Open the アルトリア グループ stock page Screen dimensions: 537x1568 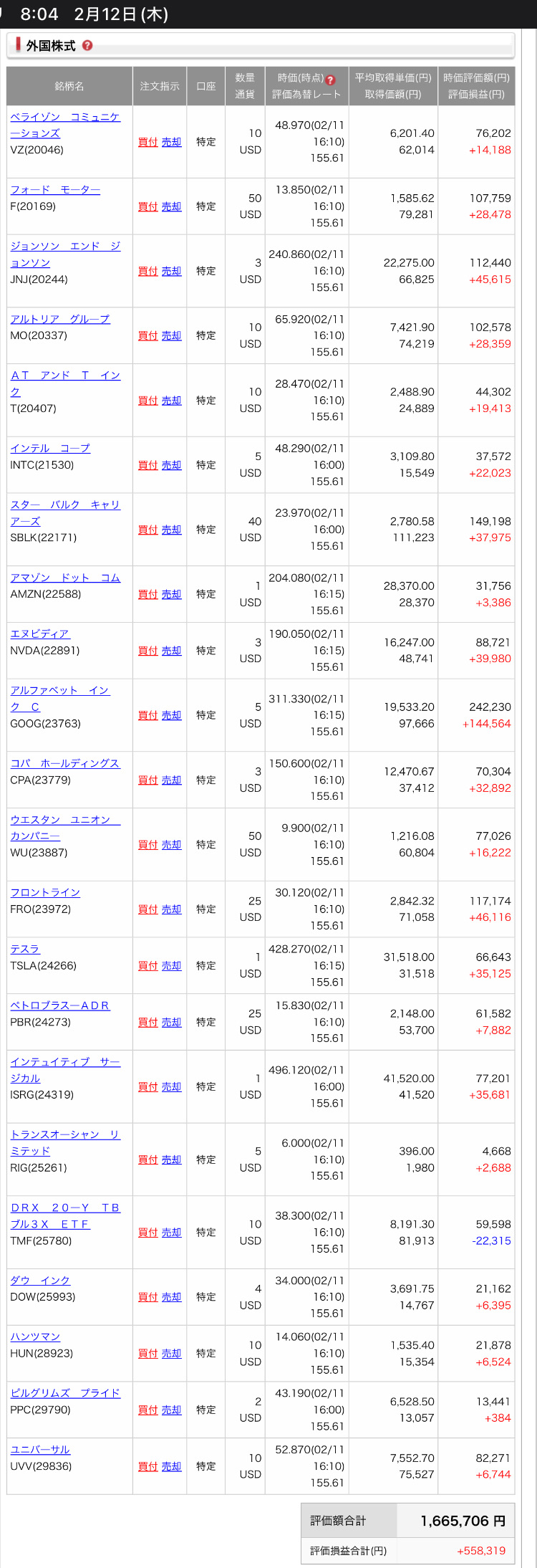click(60, 319)
